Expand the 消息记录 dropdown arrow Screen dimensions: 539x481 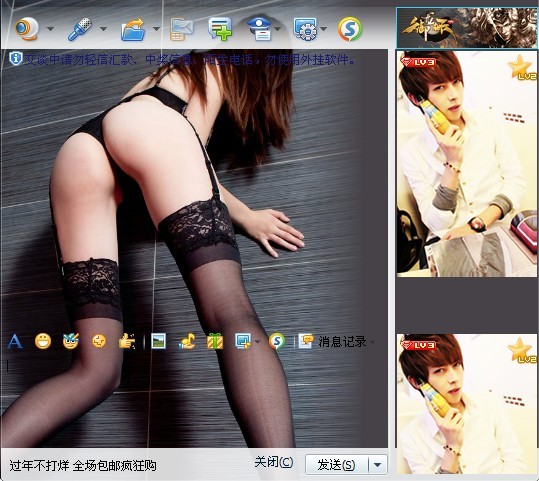click(x=372, y=342)
